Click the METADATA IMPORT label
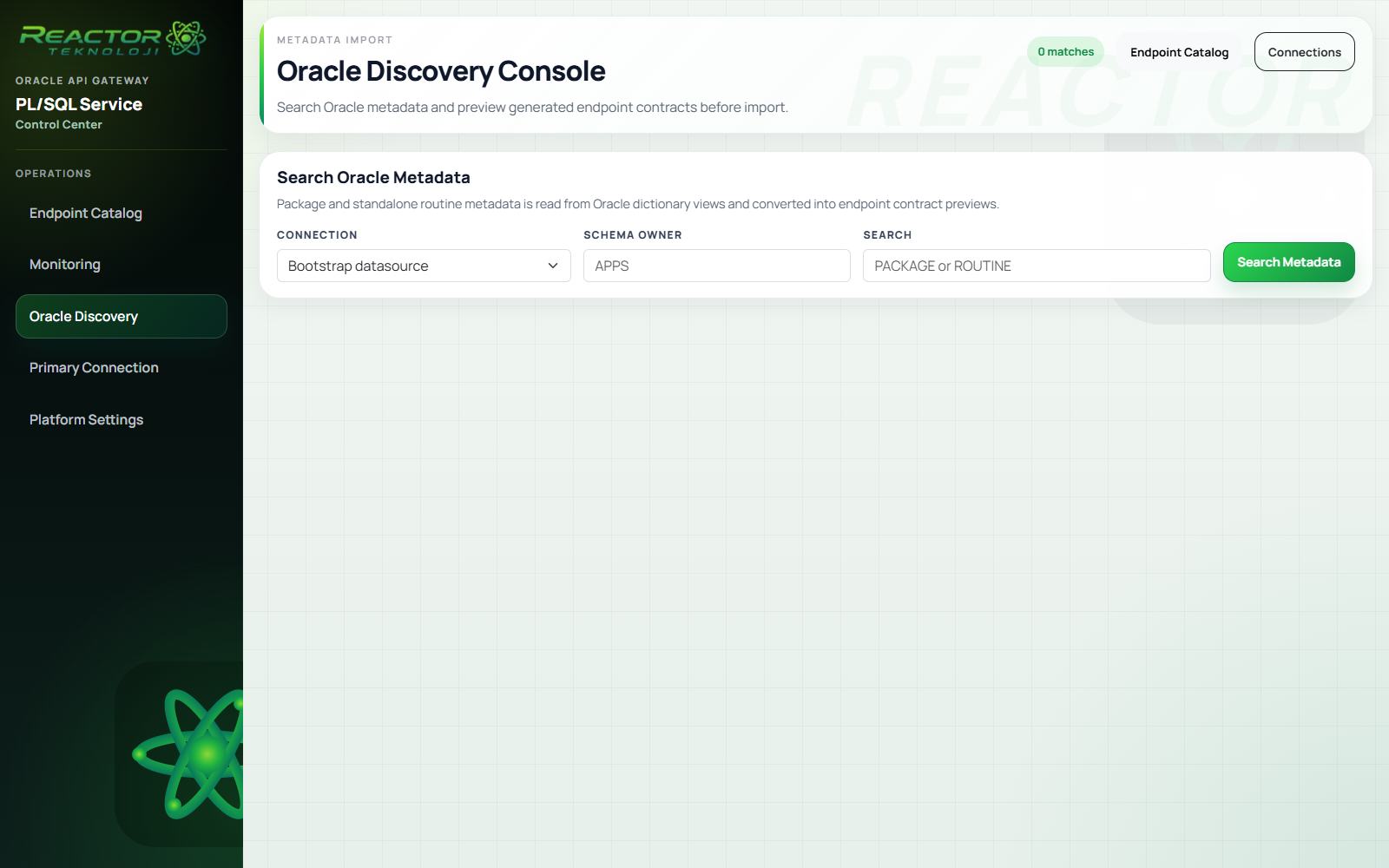 (x=334, y=40)
